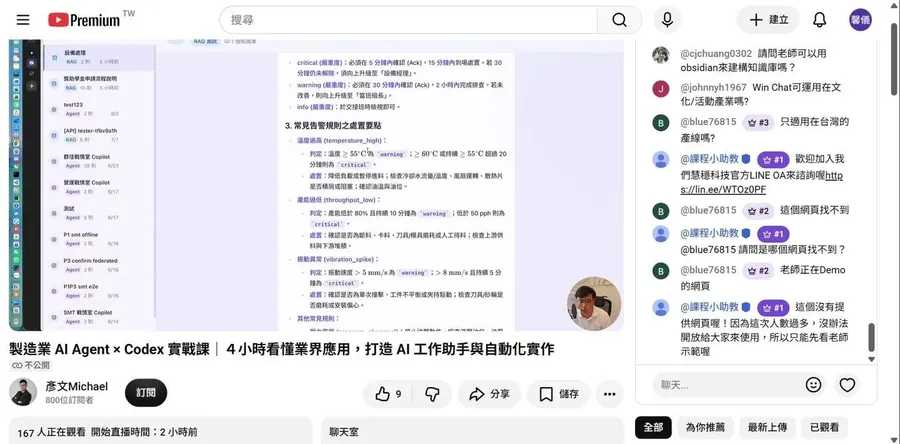This screenshot has width=900, height=444.
Task: Select 測試 item in video sidebar
Action: tap(99, 213)
